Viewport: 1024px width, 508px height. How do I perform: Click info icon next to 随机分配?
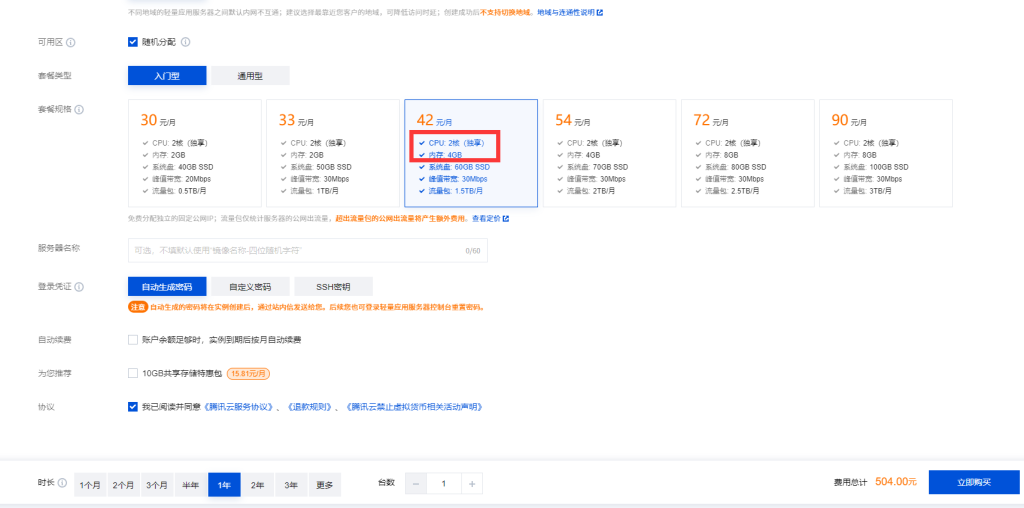pos(185,42)
